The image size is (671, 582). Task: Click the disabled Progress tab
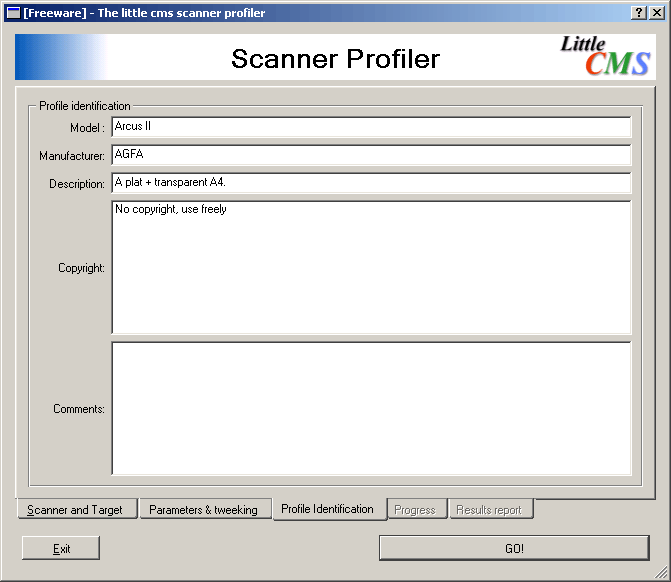click(x=417, y=509)
